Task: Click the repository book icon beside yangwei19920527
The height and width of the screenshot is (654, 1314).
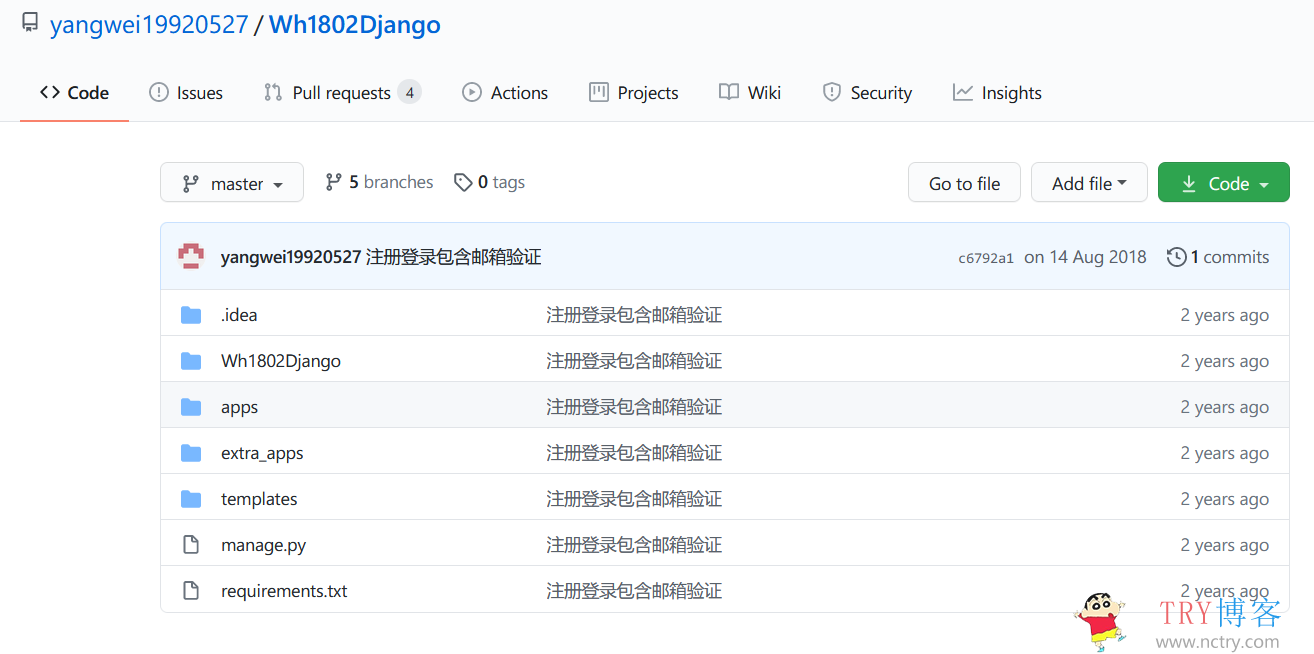Action: pos(30,24)
